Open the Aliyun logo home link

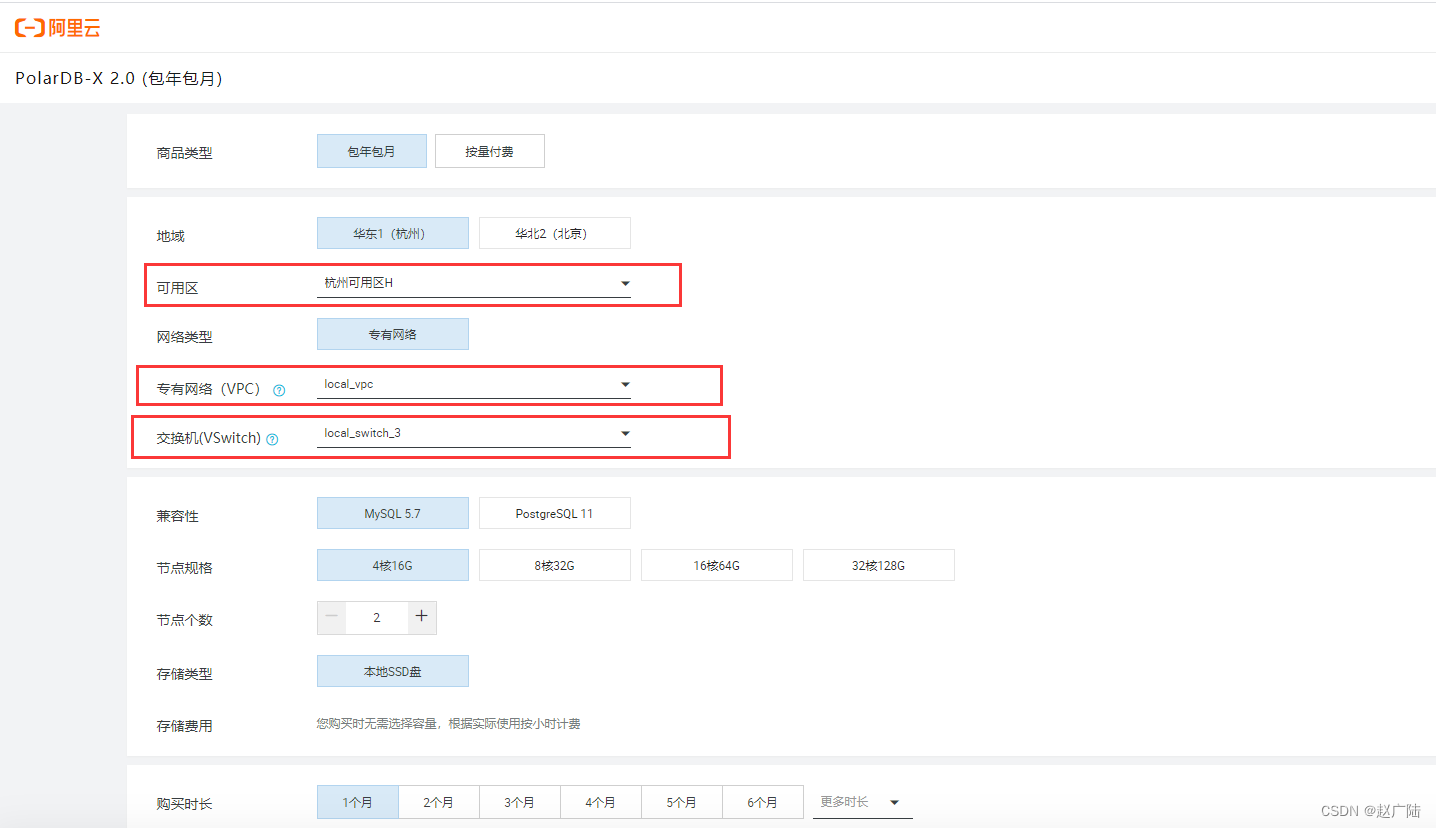pyautogui.click(x=58, y=28)
